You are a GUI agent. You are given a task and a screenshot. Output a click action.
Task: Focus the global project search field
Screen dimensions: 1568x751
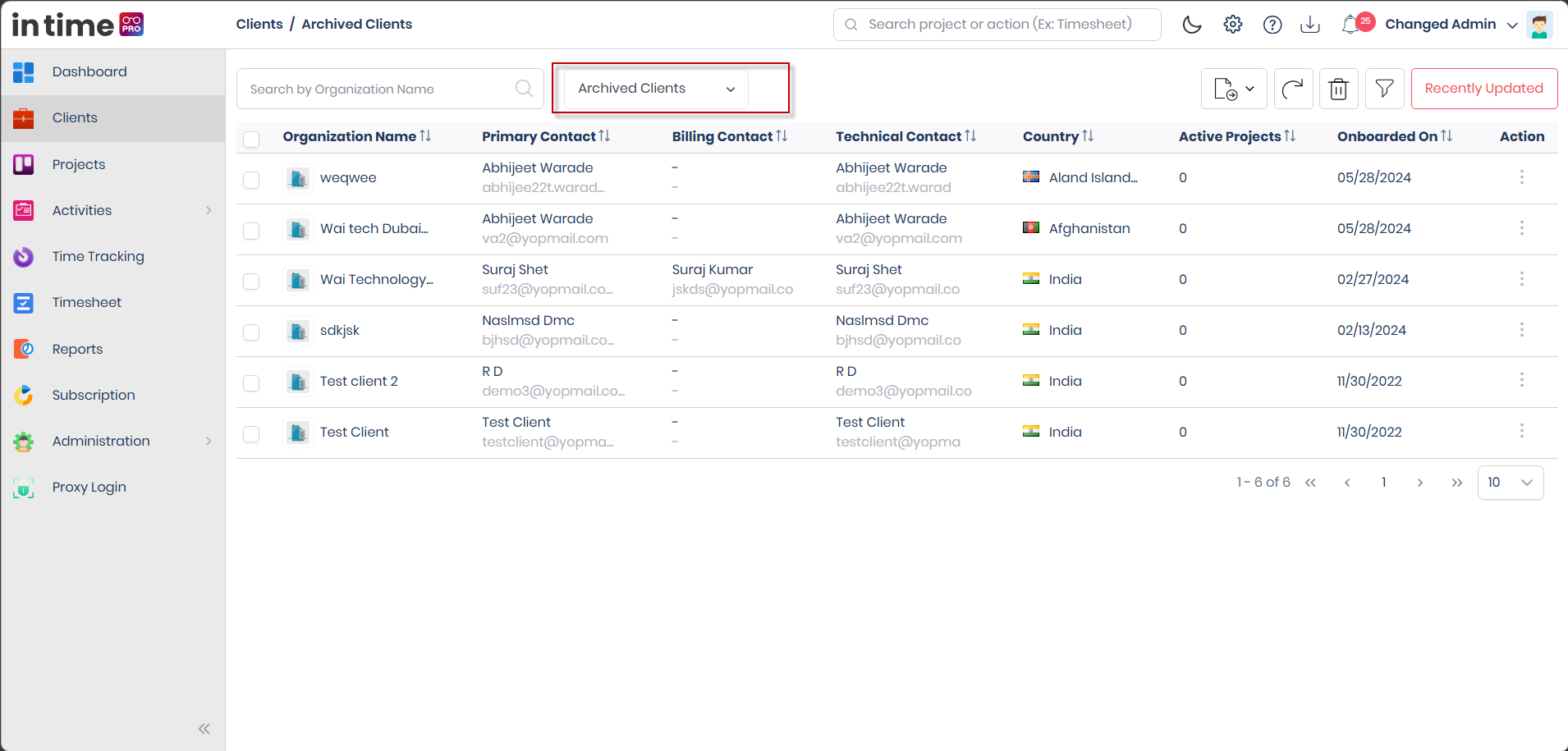pos(997,25)
